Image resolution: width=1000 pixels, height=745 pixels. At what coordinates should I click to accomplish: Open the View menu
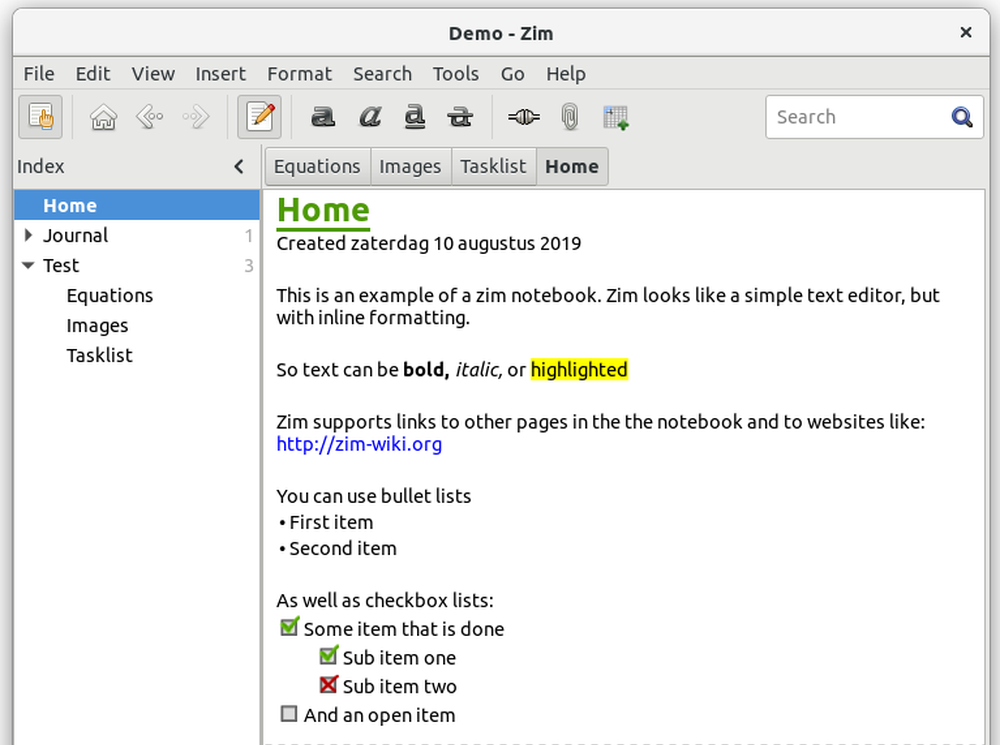(x=153, y=74)
